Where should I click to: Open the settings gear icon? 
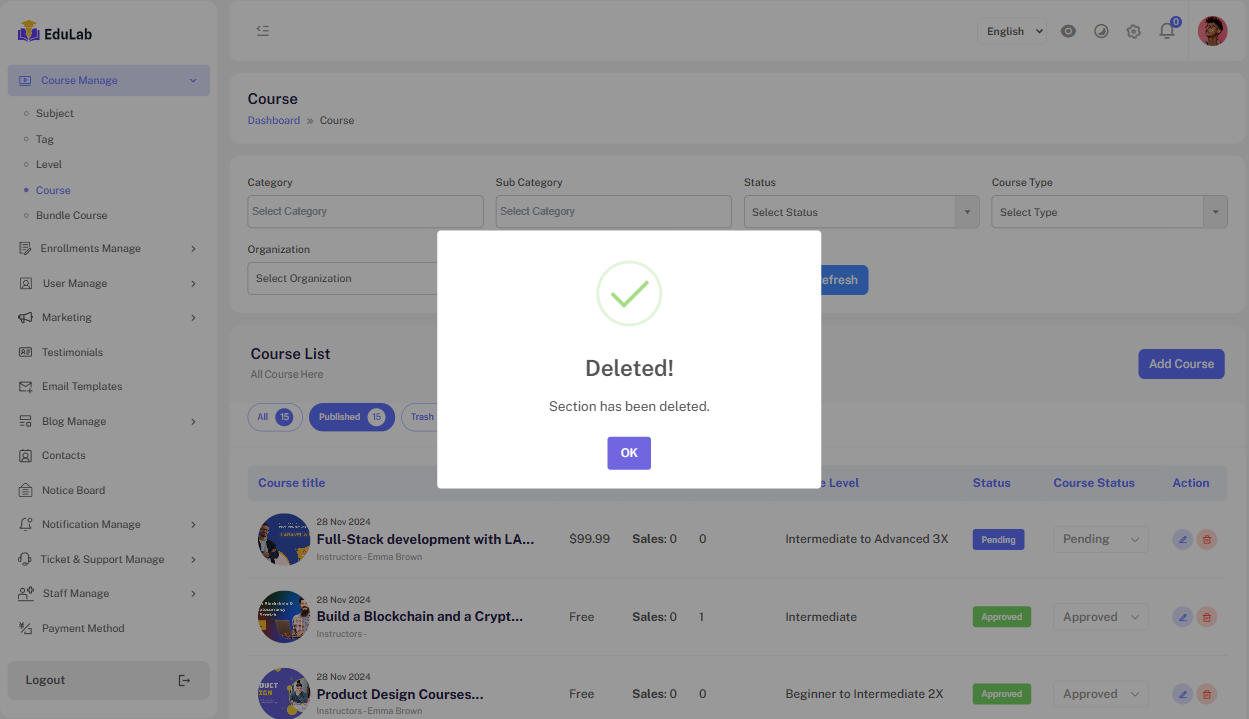1133,31
